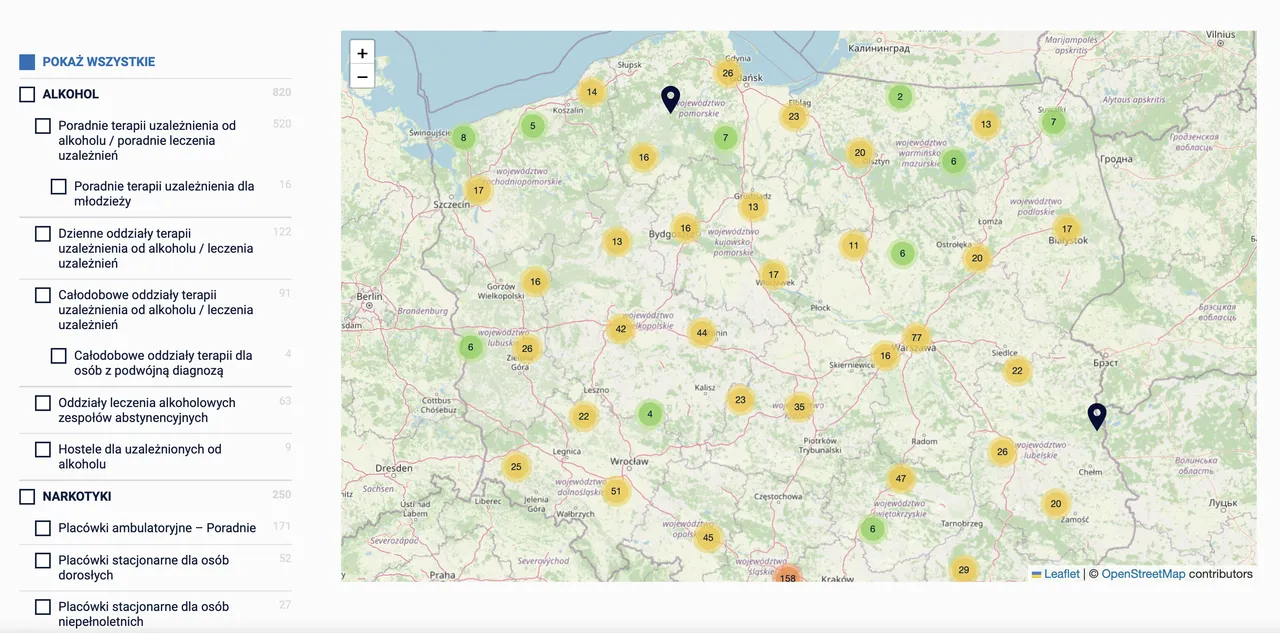Zoom out on the map
The width and height of the screenshot is (1280, 633).
tap(362, 77)
